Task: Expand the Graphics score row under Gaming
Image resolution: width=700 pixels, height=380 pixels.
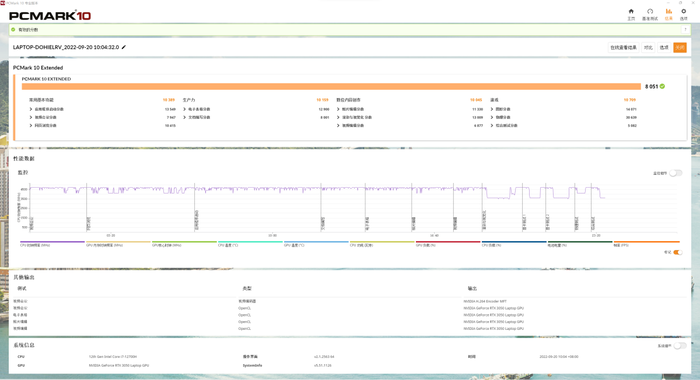Action: 563,109
